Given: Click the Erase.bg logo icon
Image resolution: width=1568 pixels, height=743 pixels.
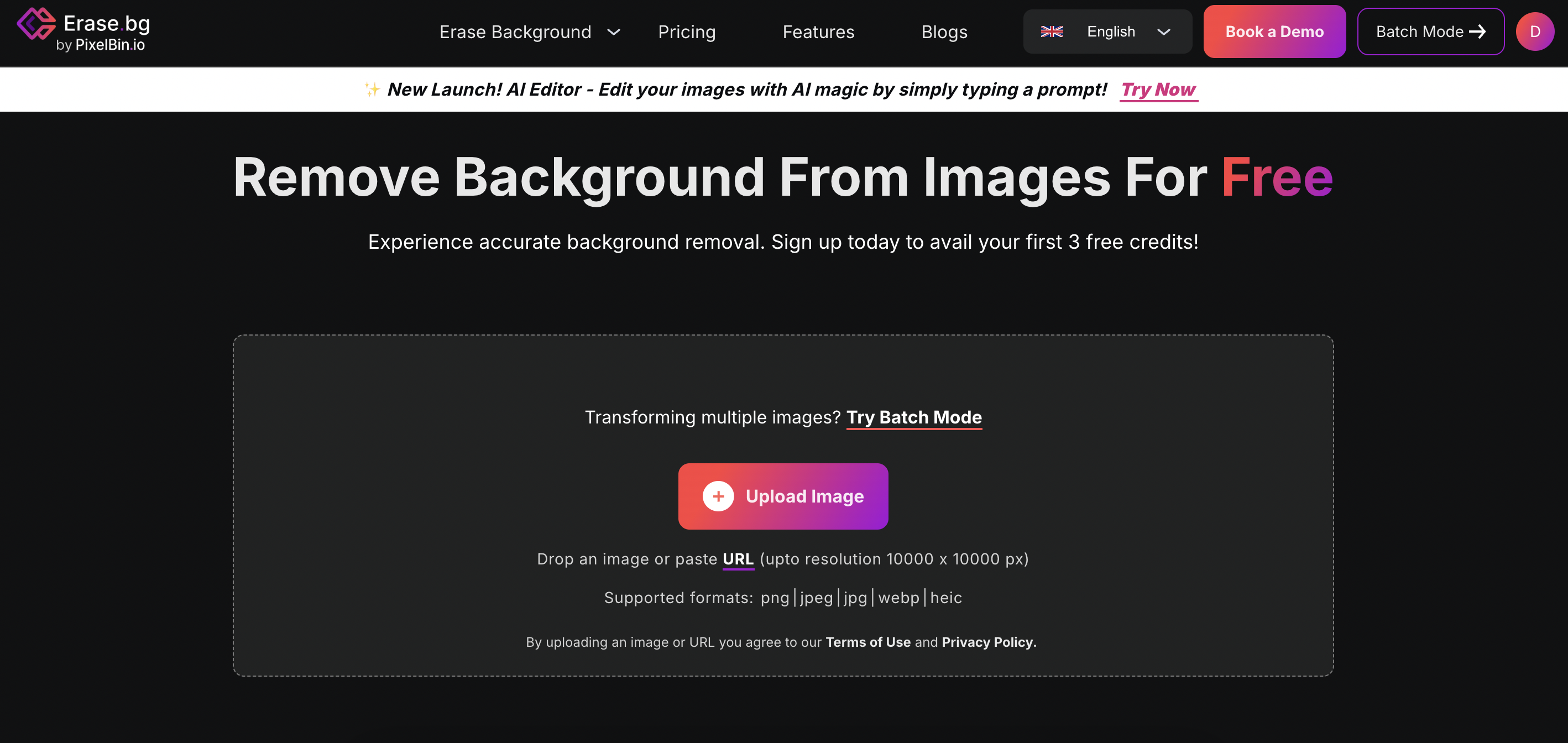Looking at the screenshot, I should [36, 23].
